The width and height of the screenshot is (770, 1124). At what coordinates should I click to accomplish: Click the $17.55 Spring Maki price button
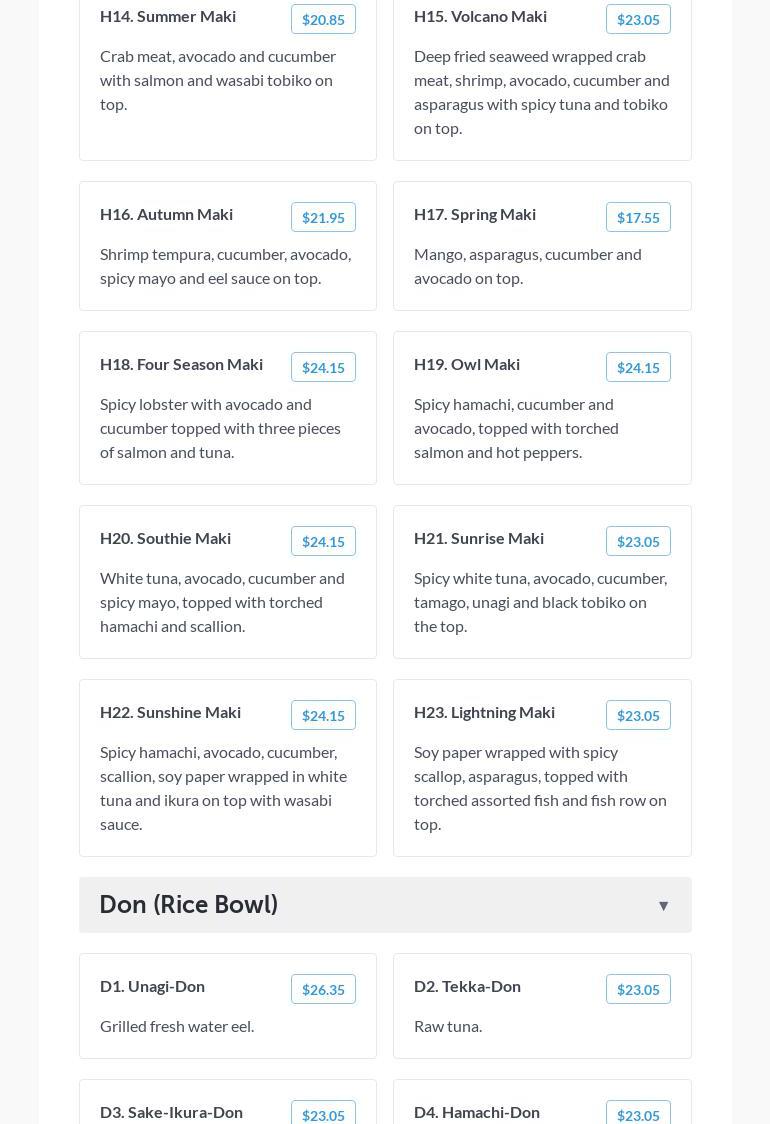(x=638, y=218)
